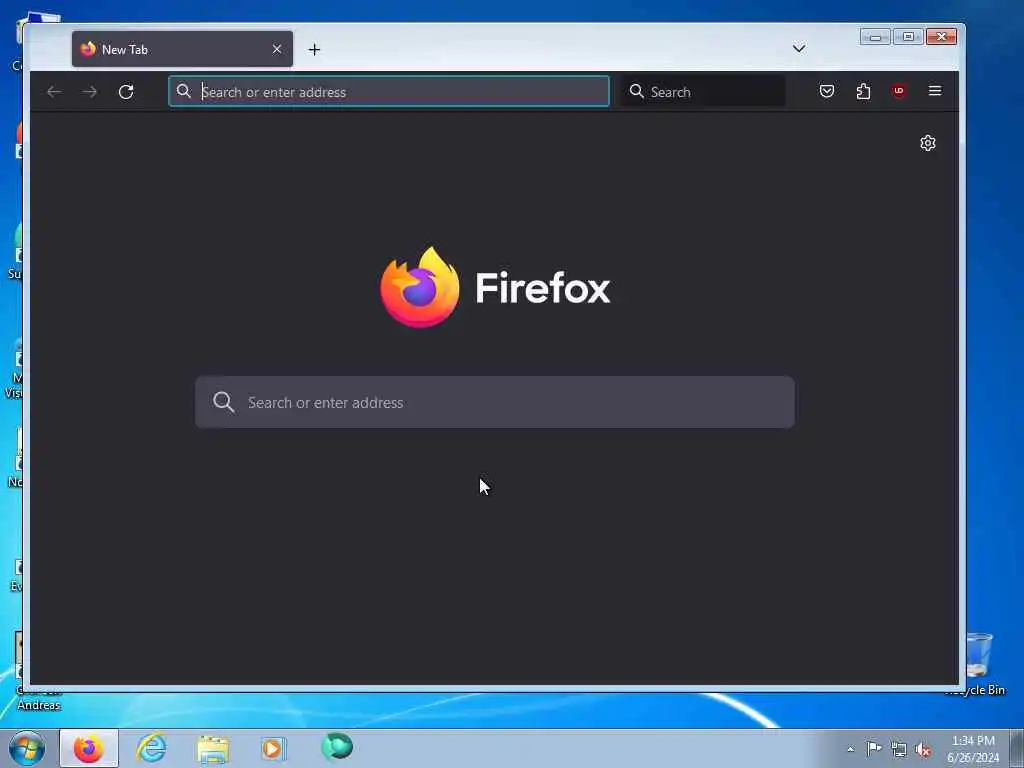1024x768 pixels.
Task: Open the Save to Pocket icon
Action: pos(827,91)
